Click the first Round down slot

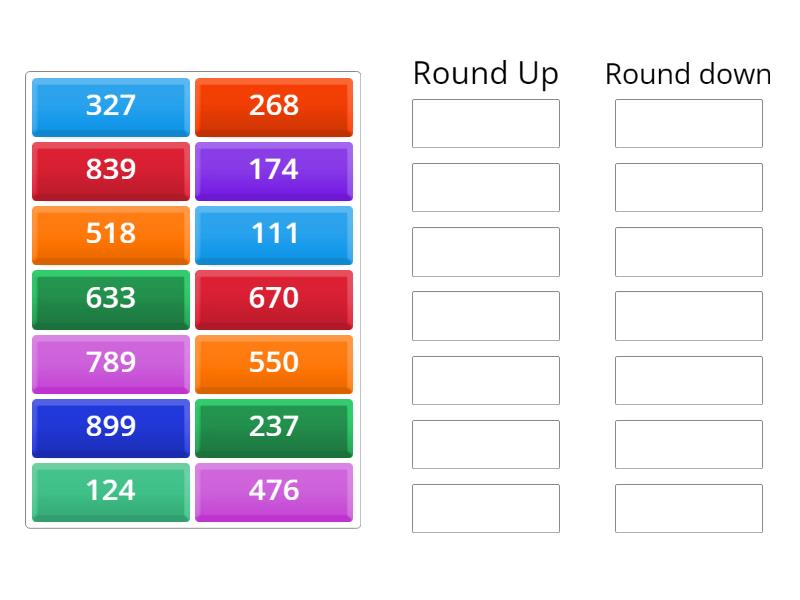click(689, 124)
